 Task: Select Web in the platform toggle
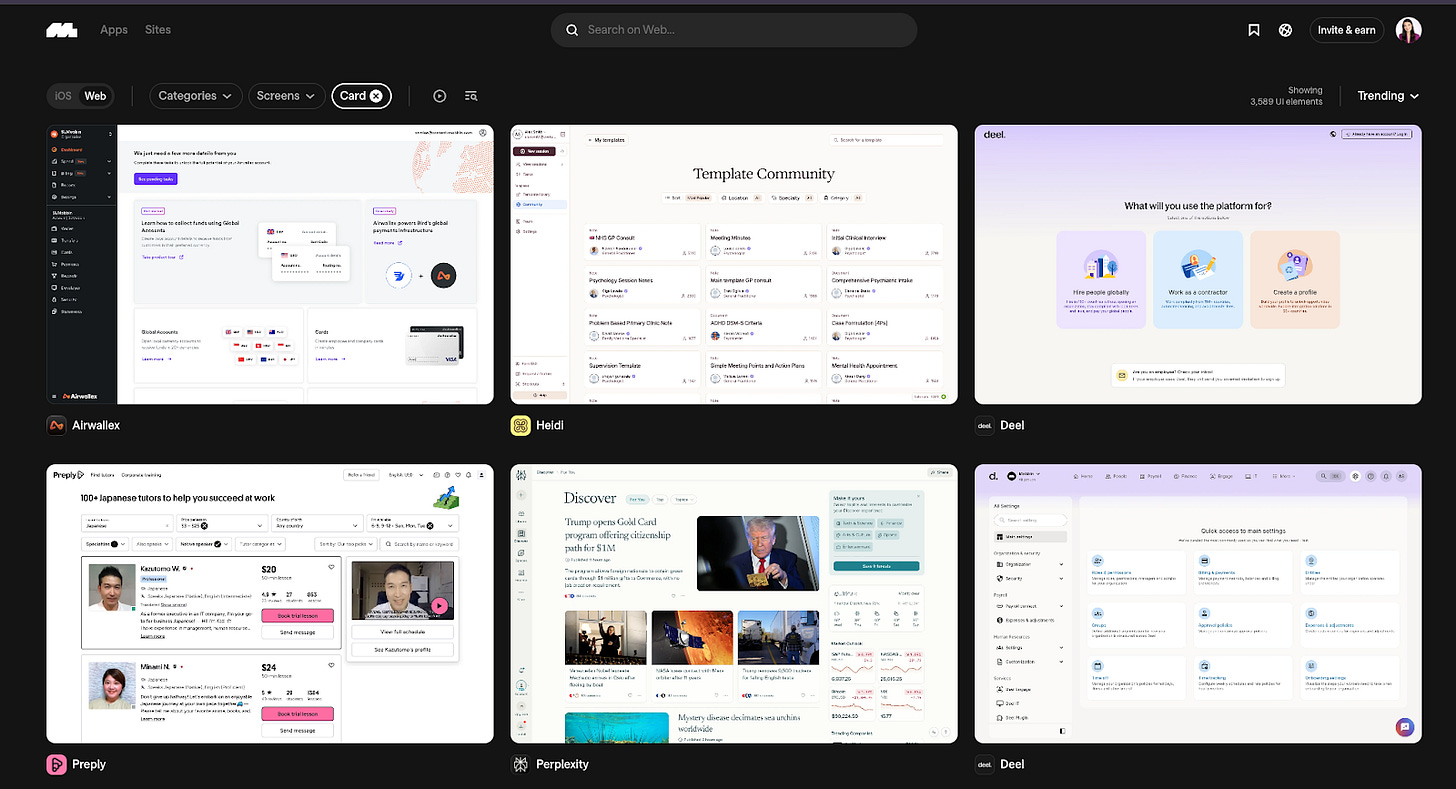[95, 96]
